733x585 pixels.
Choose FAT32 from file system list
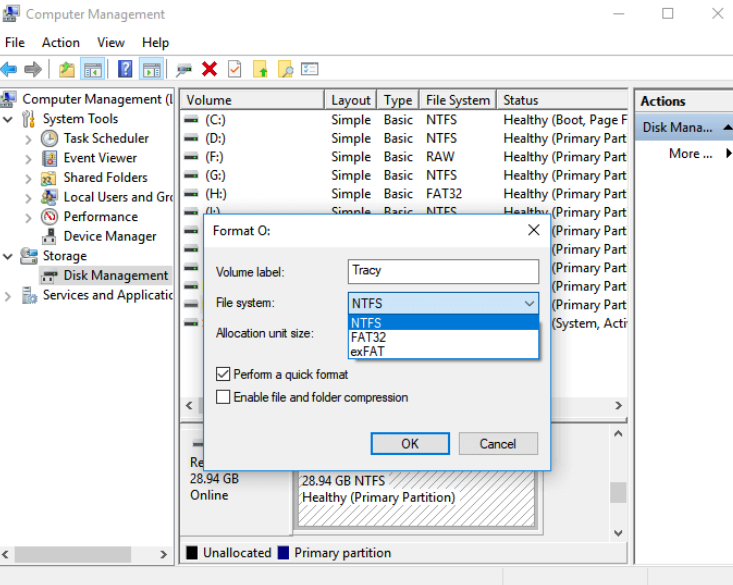coord(368,337)
